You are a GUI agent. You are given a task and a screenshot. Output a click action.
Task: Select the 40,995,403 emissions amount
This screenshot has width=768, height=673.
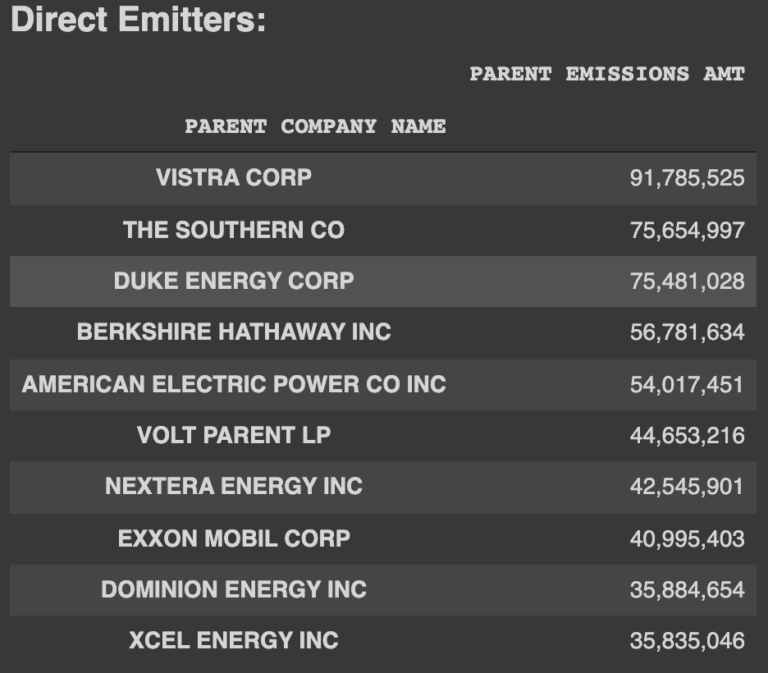click(x=687, y=539)
